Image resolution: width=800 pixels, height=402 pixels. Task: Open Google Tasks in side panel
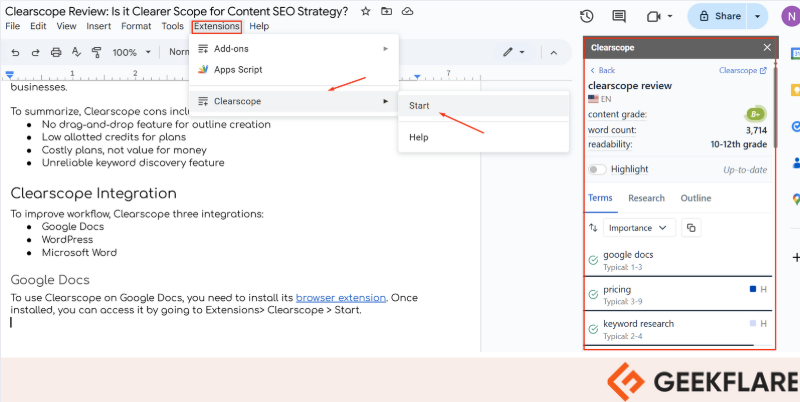coord(795,126)
